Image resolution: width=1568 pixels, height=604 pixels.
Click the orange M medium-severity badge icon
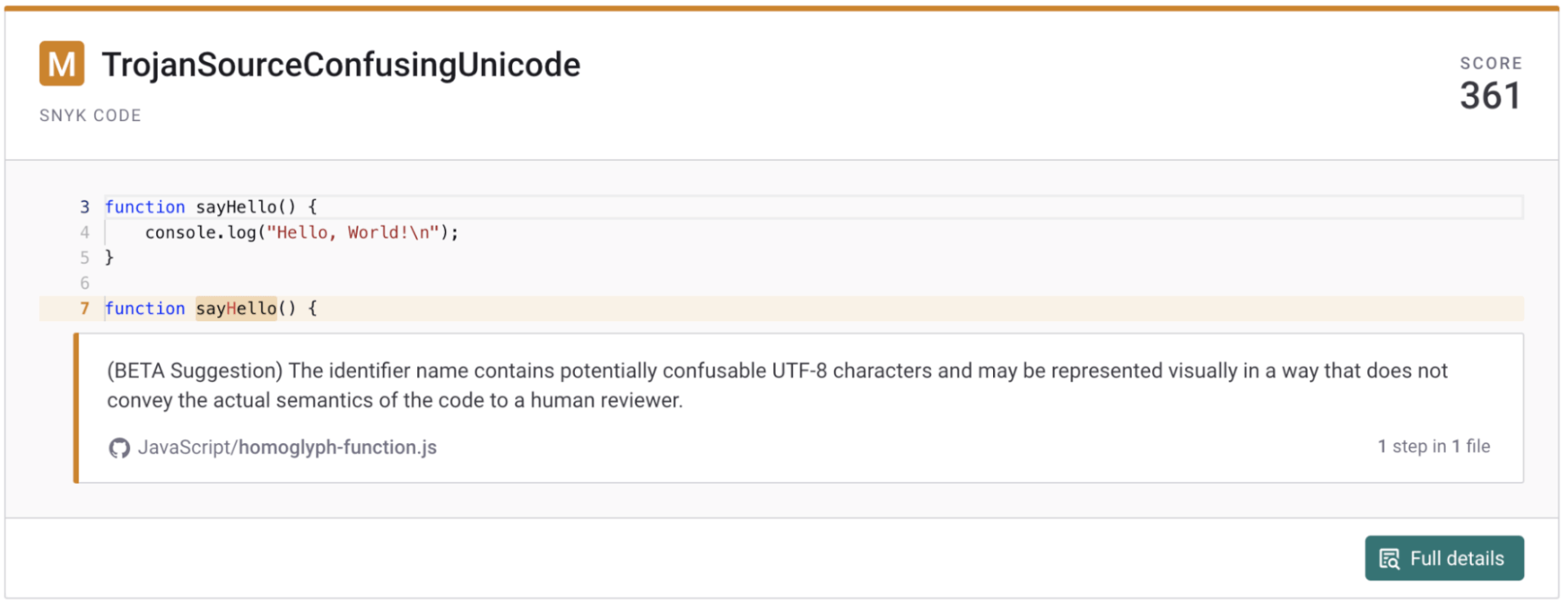[60, 63]
